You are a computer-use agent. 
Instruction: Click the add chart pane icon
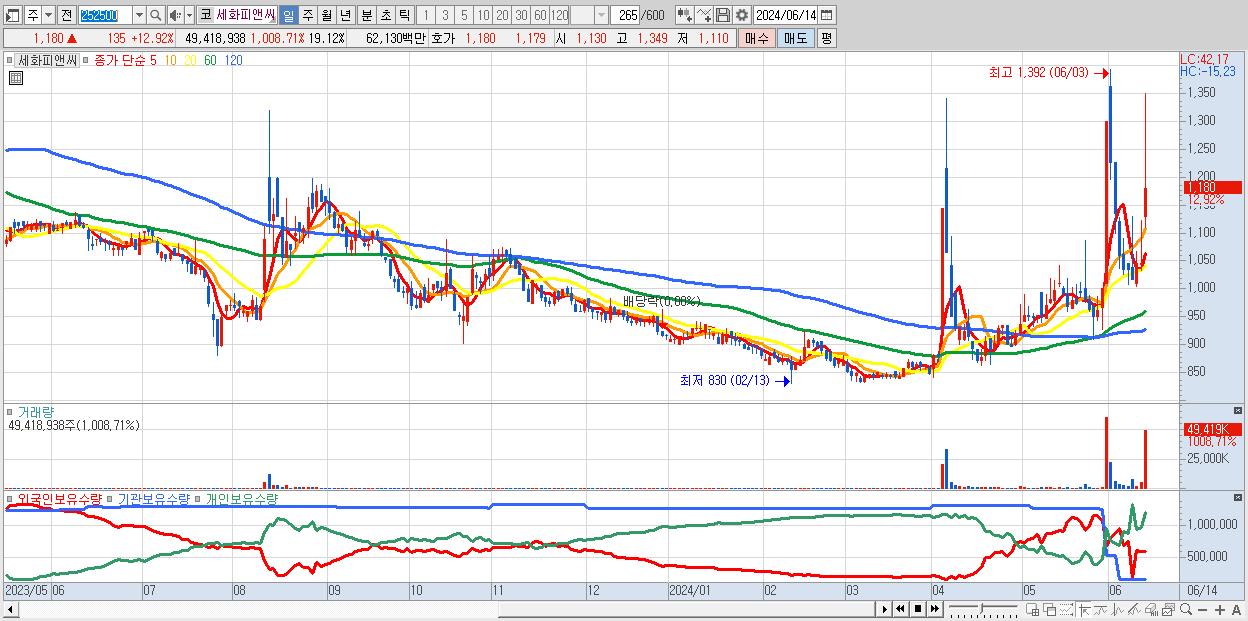click(x=1032, y=609)
